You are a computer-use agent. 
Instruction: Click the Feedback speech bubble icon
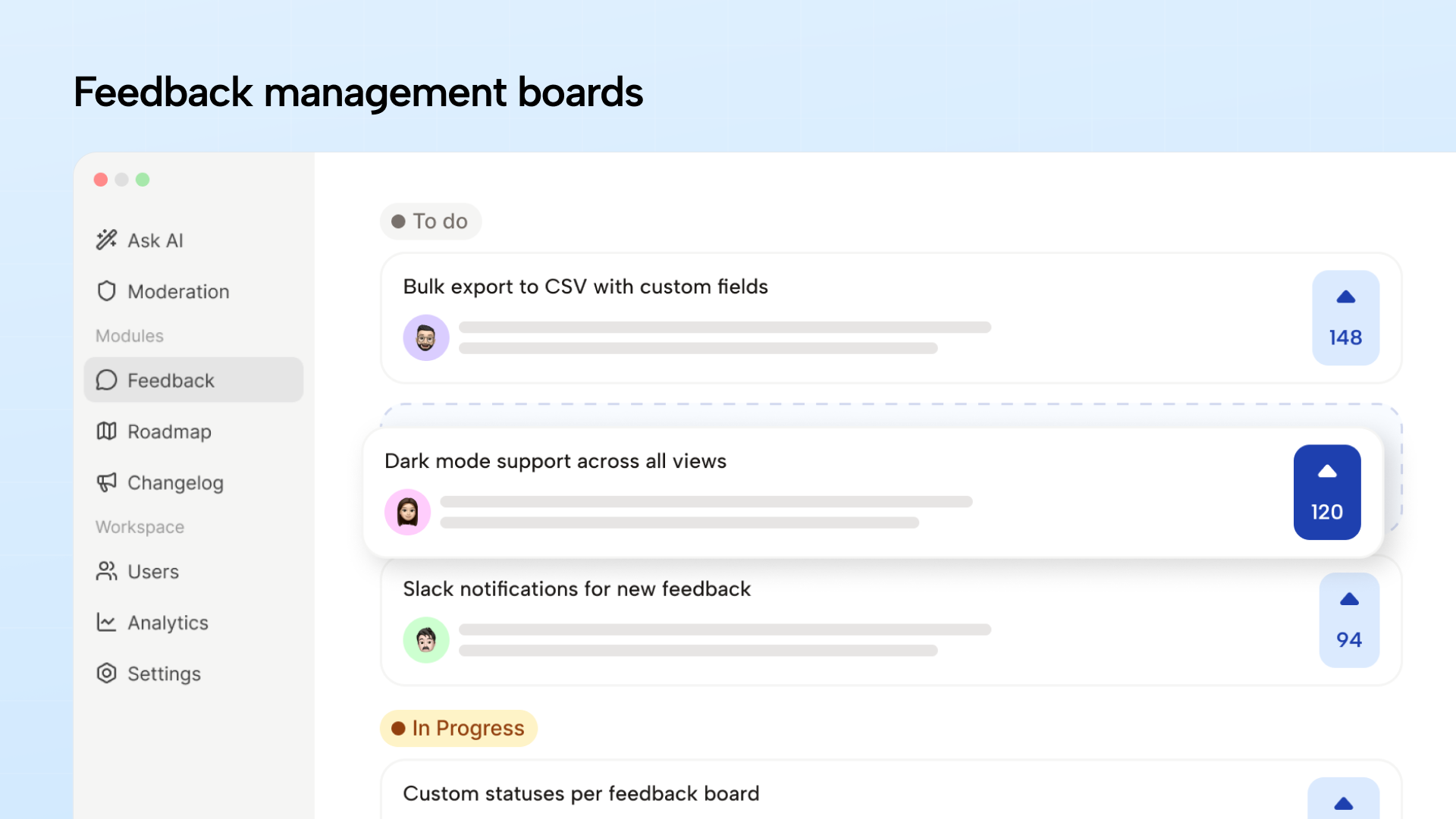106,380
